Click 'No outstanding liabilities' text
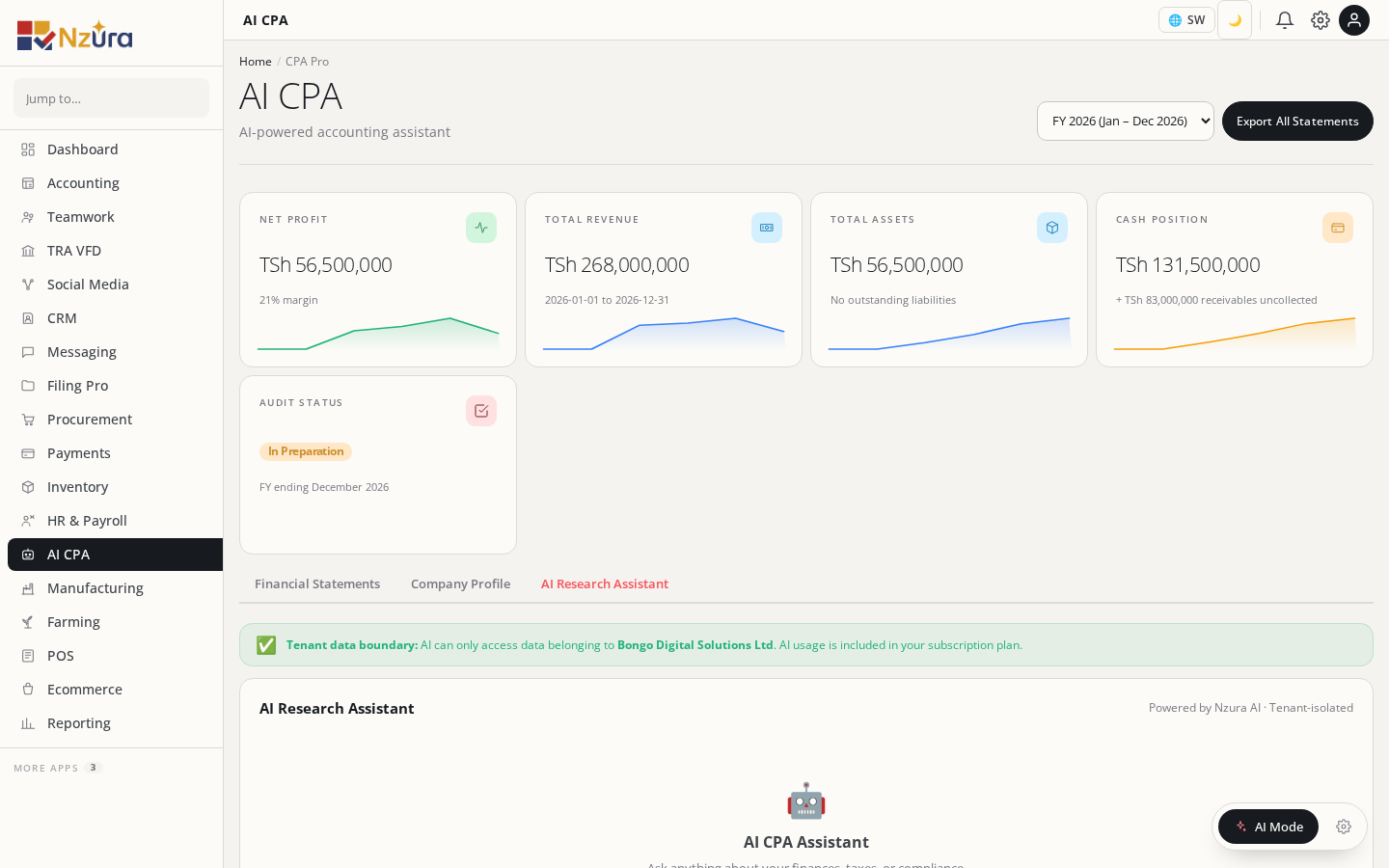1389x868 pixels. click(893, 300)
